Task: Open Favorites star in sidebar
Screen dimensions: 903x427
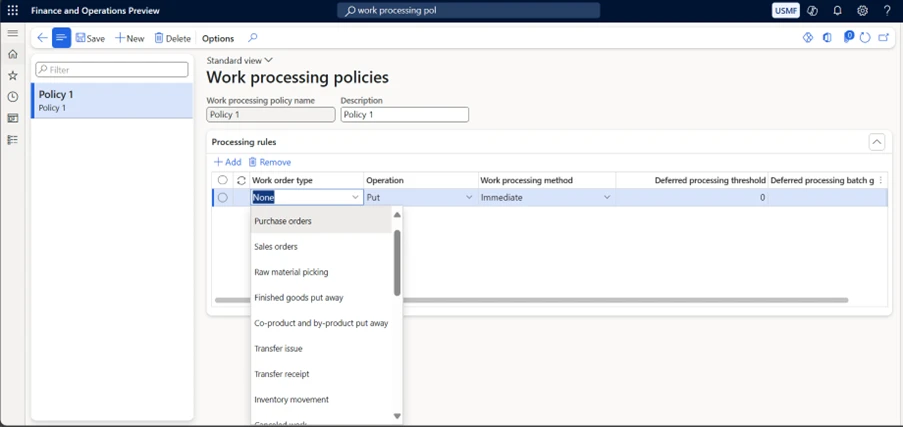Action: [13, 75]
